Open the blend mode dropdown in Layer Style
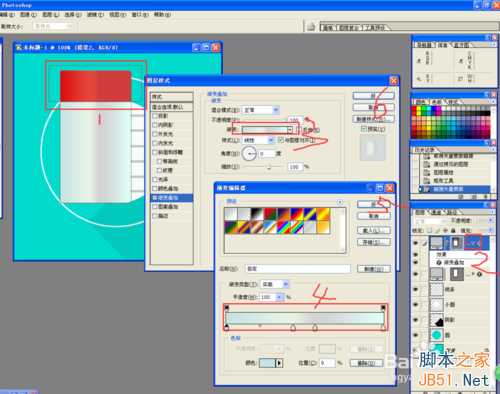This screenshot has width=500, height=394. (260, 110)
